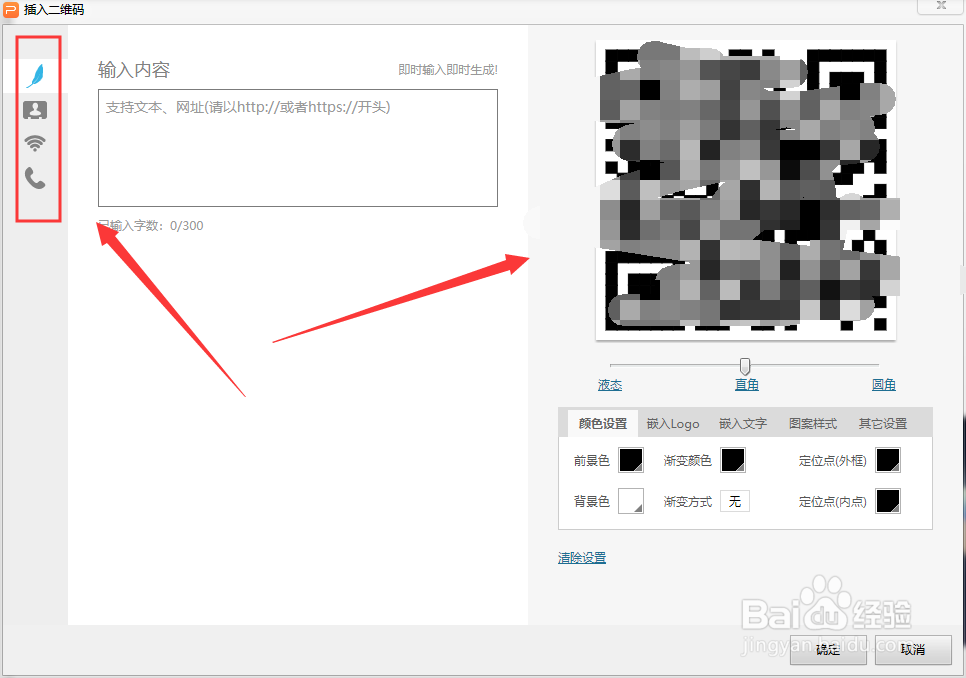This screenshot has width=966, height=678.
Task: Click the corner style slider handle
Action: point(745,366)
